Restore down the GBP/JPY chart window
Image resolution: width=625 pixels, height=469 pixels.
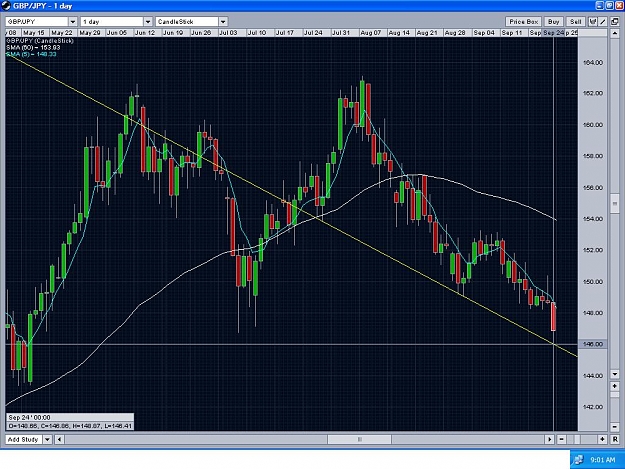pyautogui.click(x=609, y=6)
